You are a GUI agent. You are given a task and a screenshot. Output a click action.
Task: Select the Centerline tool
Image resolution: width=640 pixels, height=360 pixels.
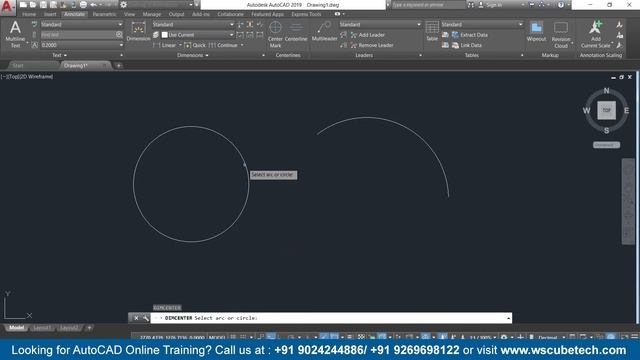pyautogui.click(x=296, y=32)
